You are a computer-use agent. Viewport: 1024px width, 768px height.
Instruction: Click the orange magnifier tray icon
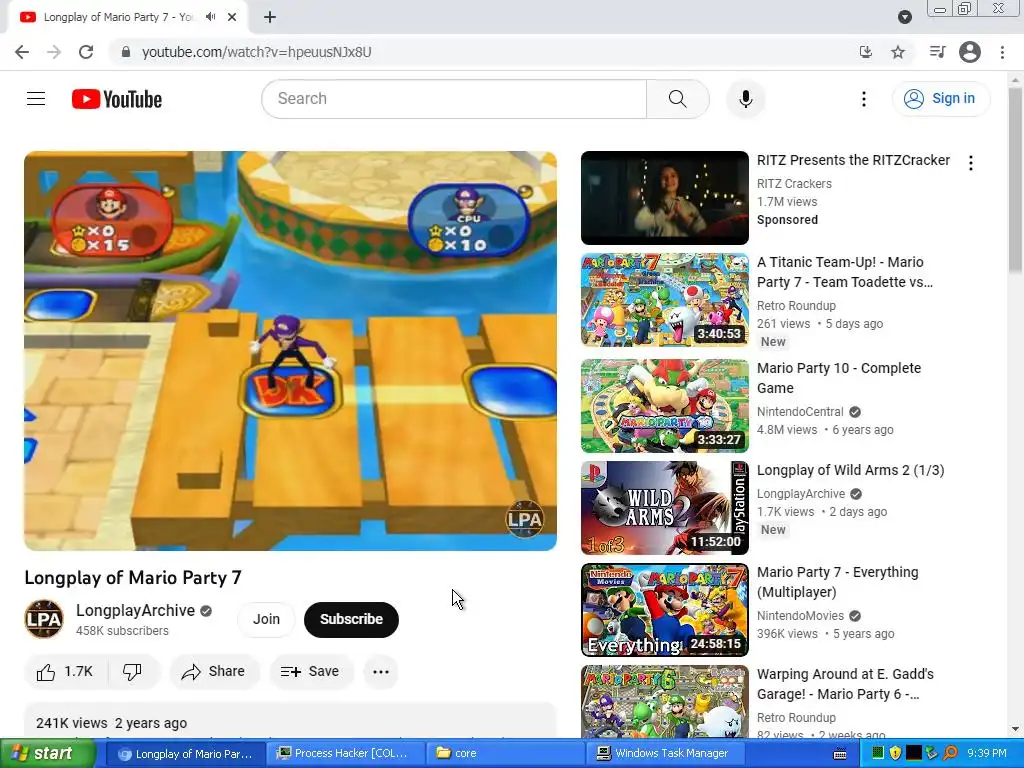point(950,753)
